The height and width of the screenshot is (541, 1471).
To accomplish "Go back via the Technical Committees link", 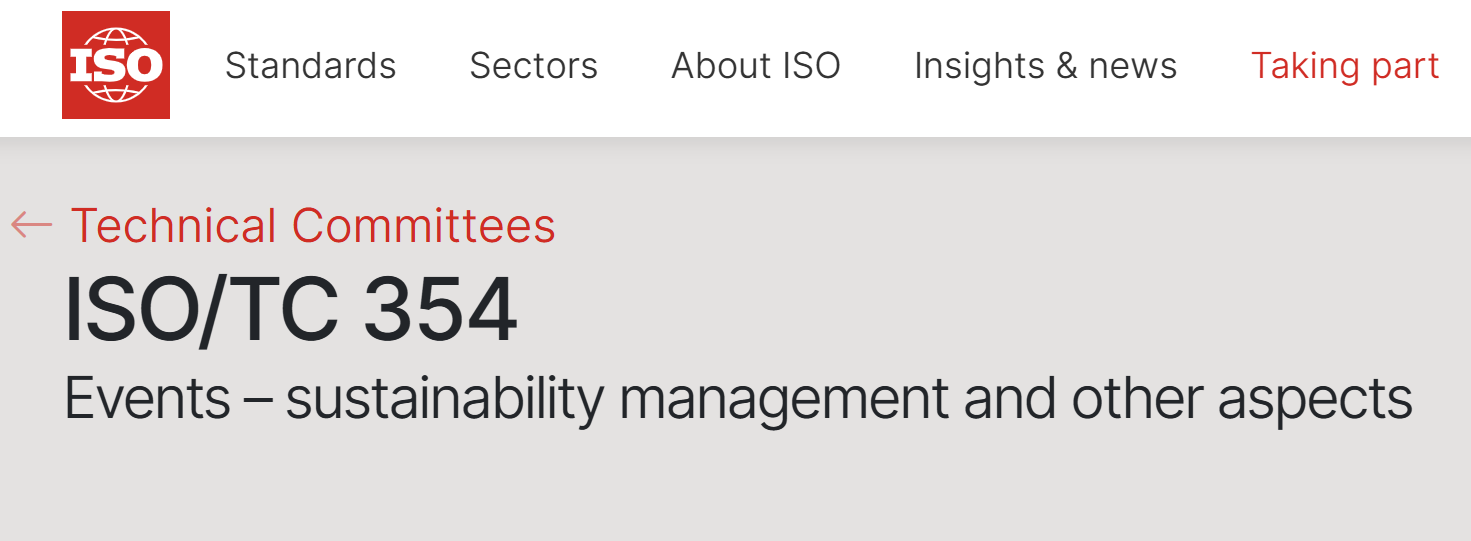I will 313,225.
